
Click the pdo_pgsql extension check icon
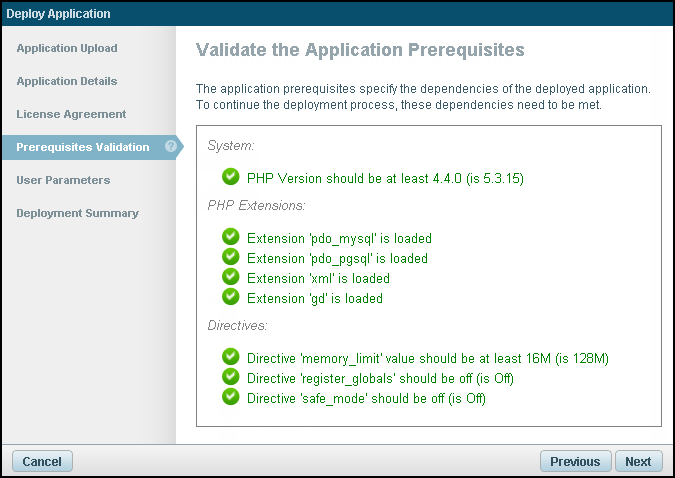click(x=231, y=258)
